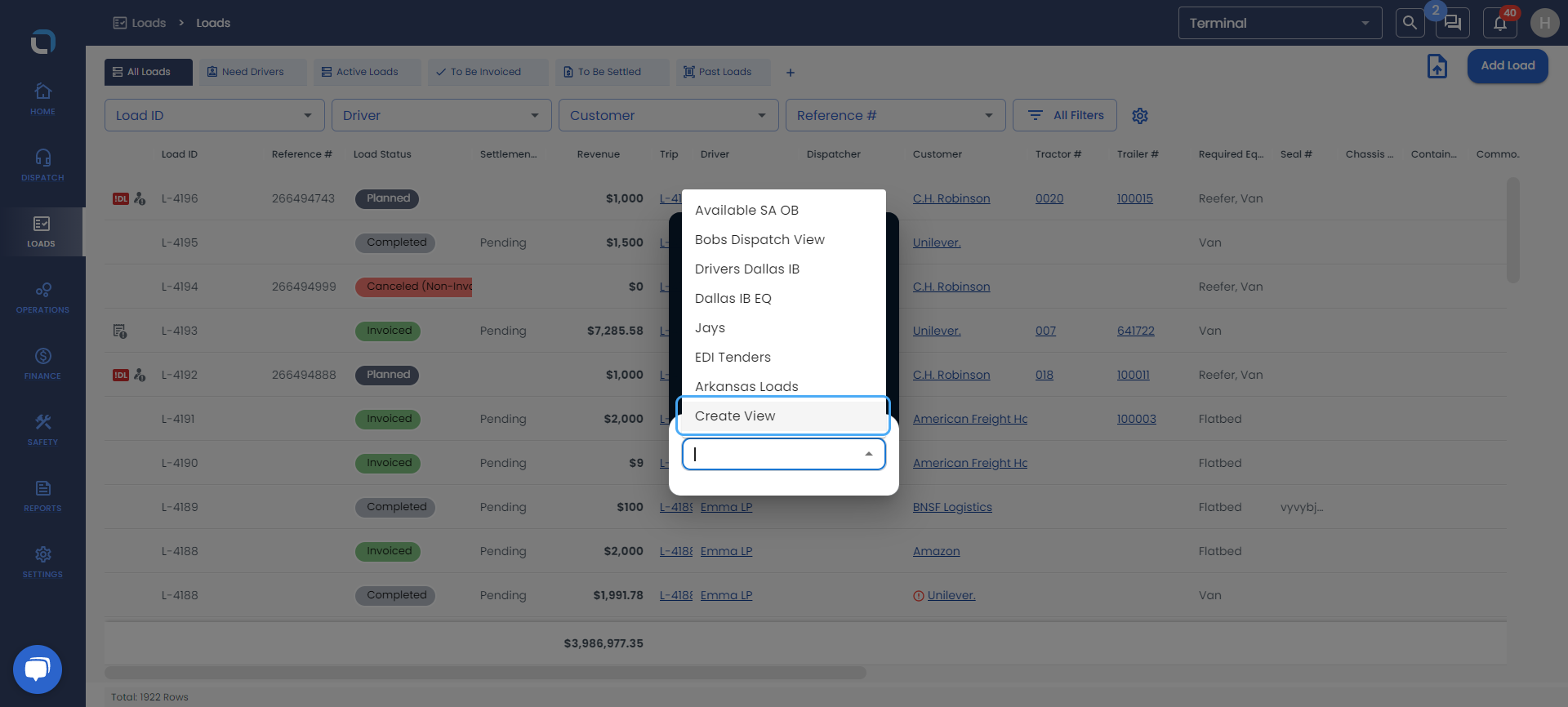The image size is (1568, 707).
Task: Choose Arkansas Loads view option
Action: 783,386
